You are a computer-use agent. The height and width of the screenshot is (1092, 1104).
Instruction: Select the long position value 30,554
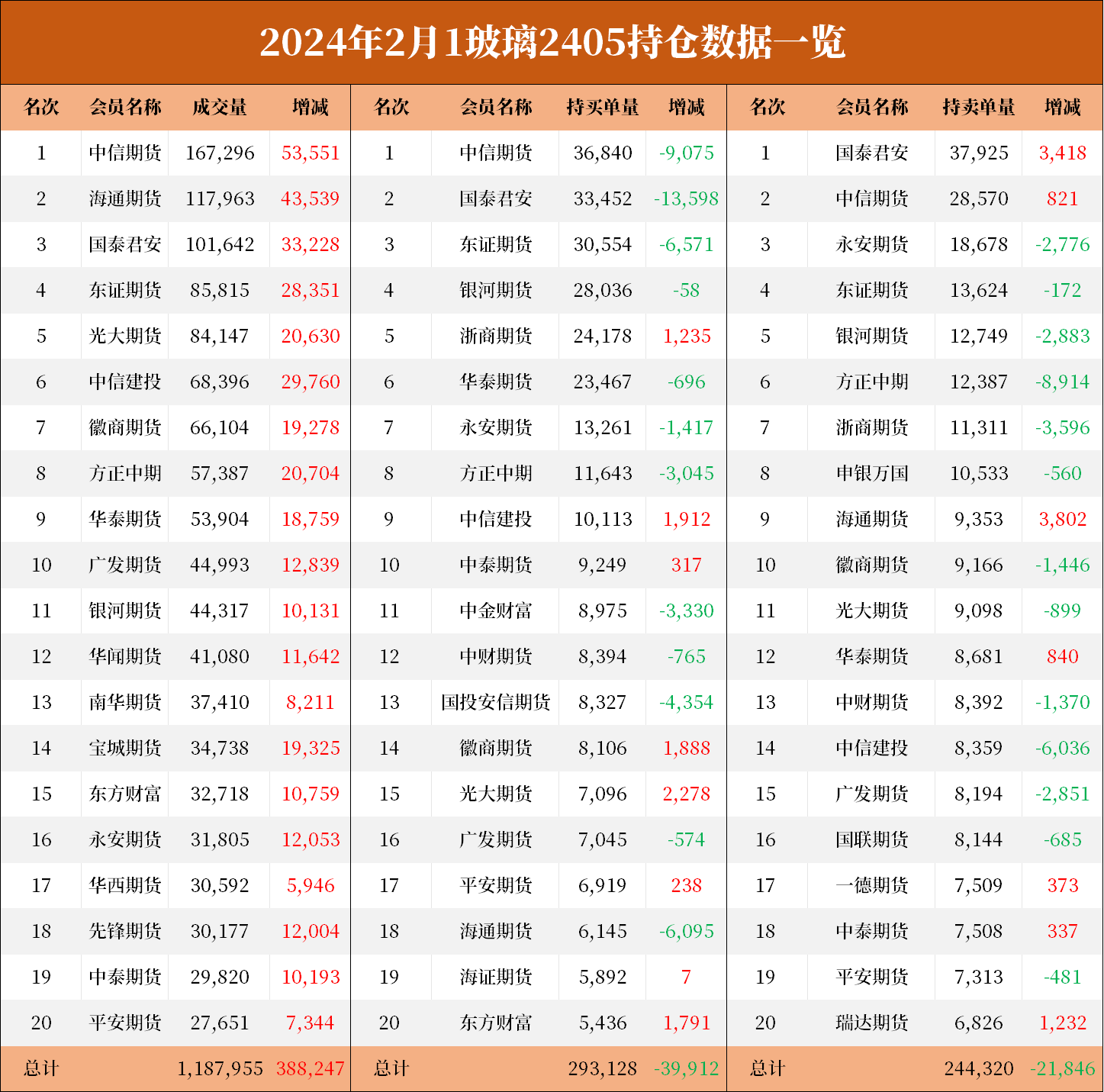pyautogui.click(x=603, y=244)
